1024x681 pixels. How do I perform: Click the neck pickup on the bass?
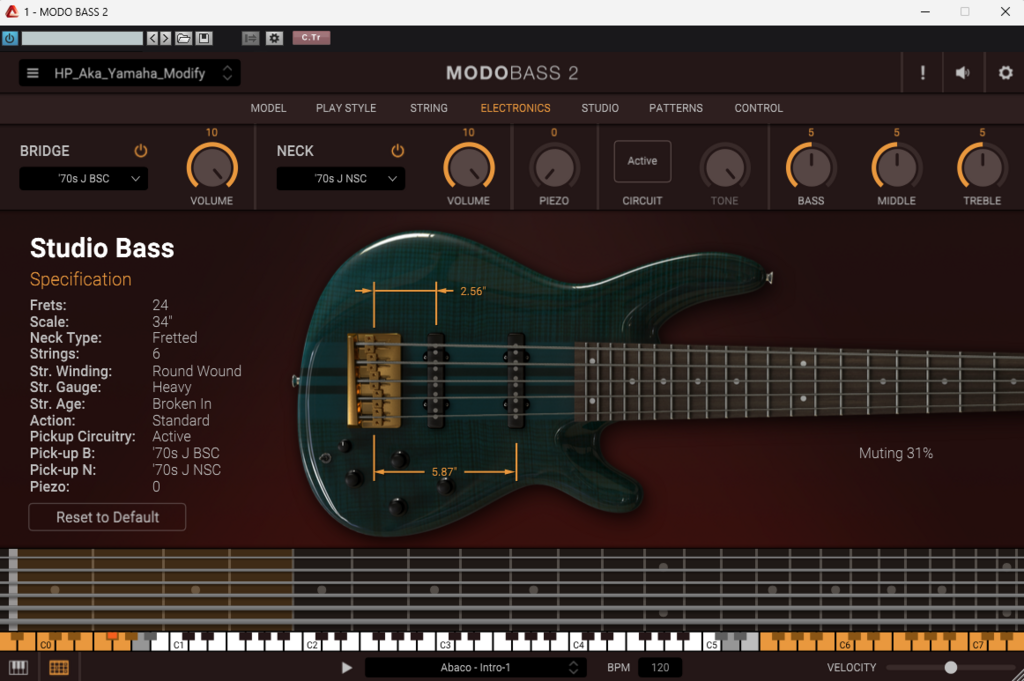coord(516,381)
